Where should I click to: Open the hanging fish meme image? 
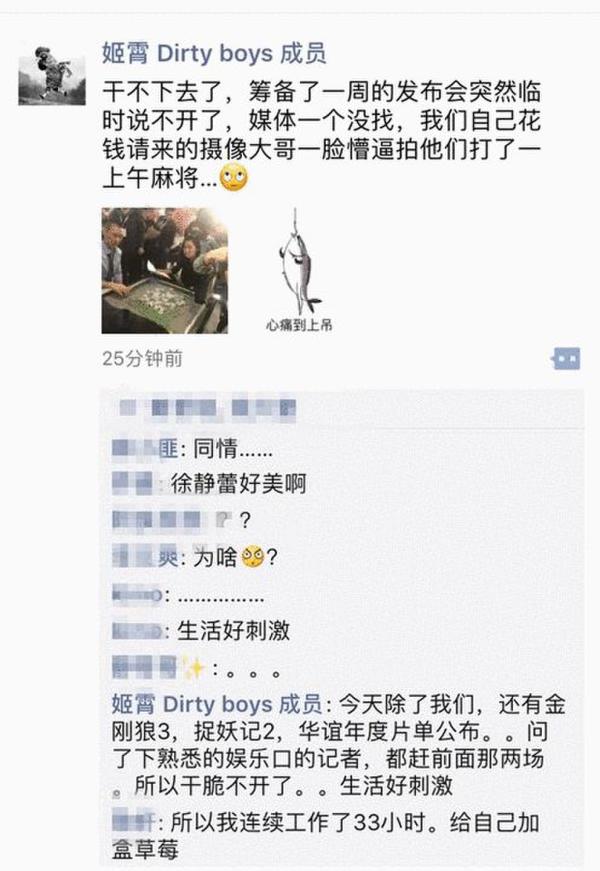(299, 271)
